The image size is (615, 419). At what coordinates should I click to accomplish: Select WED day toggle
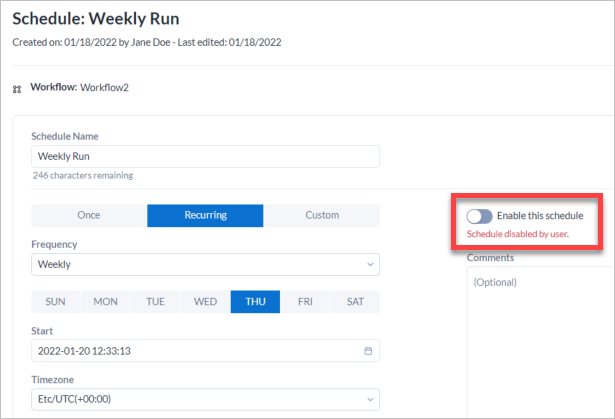[206, 302]
